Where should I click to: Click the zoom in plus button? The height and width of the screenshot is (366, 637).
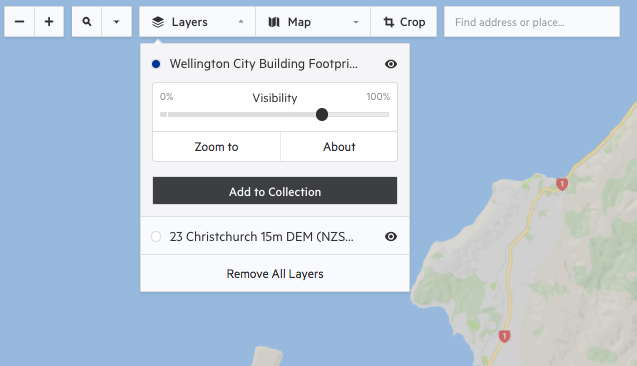(x=49, y=22)
